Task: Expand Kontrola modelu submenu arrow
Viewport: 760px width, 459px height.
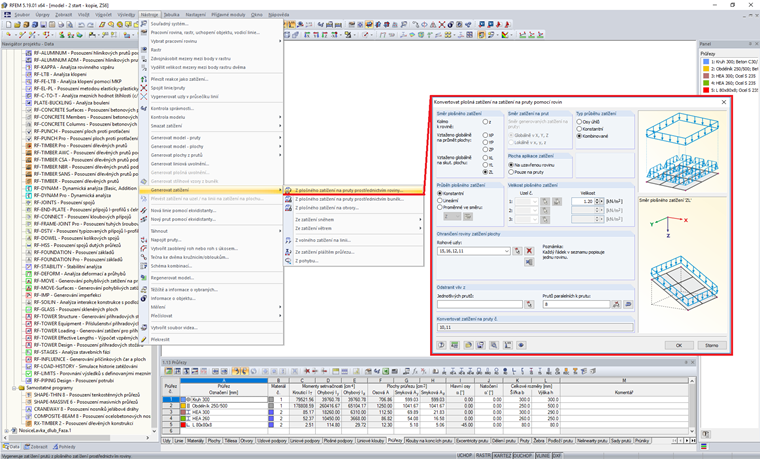Action: tap(280, 117)
